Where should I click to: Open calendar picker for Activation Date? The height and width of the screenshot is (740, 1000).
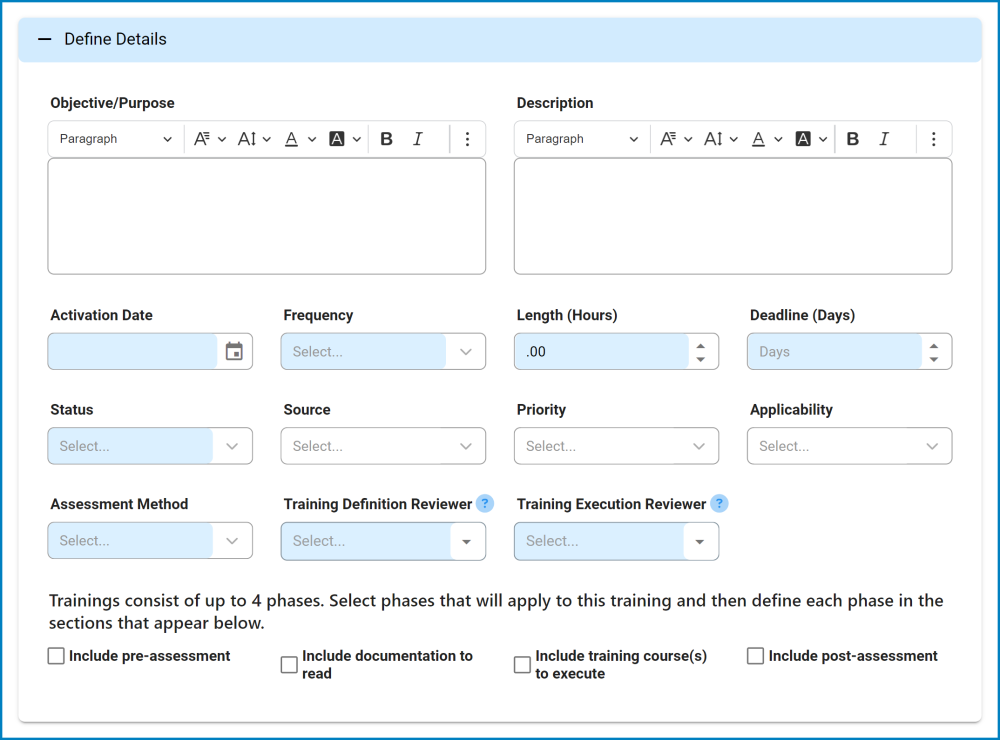pos(234,352)
